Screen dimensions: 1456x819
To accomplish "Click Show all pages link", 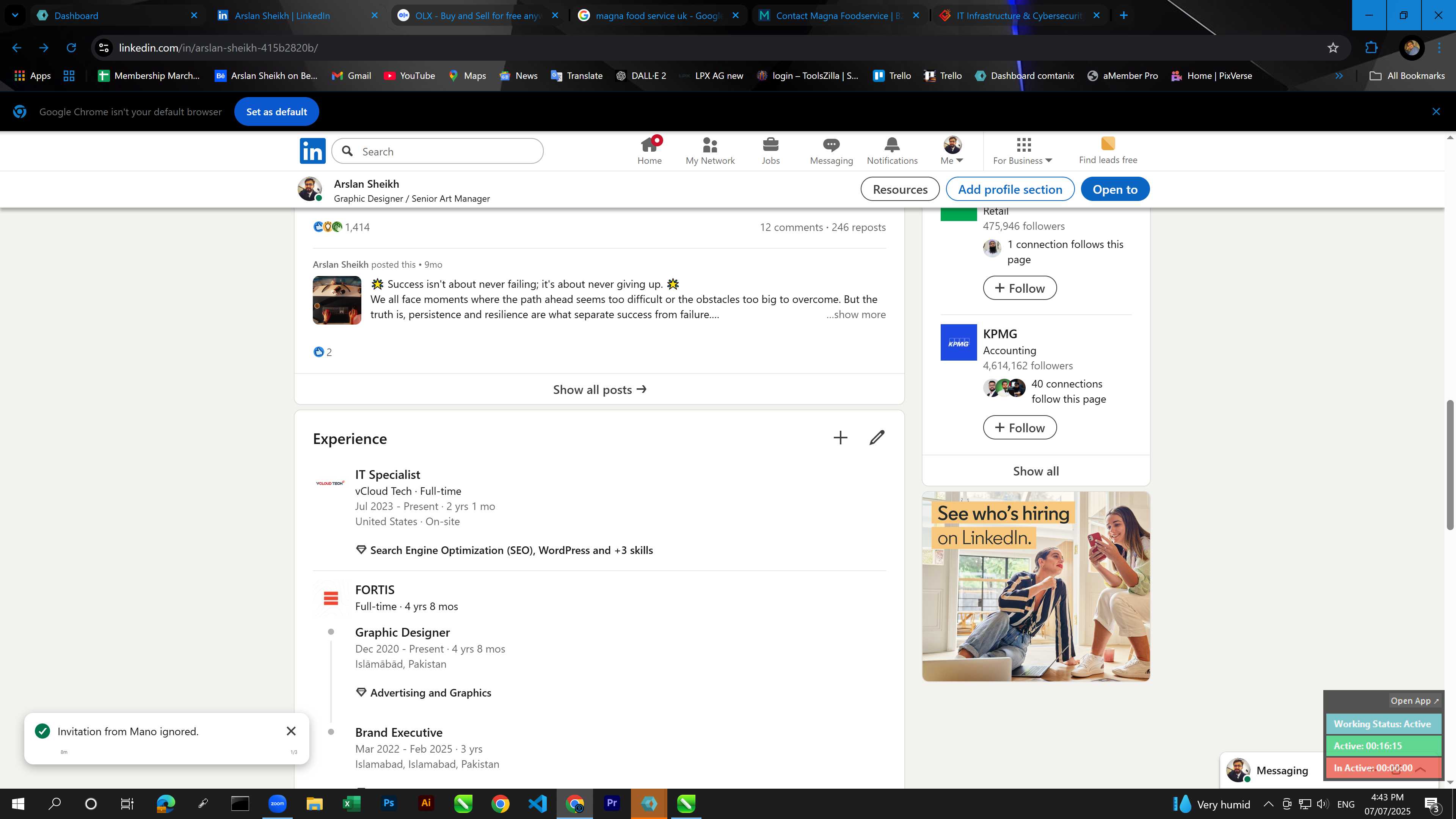I will 1036,471.
